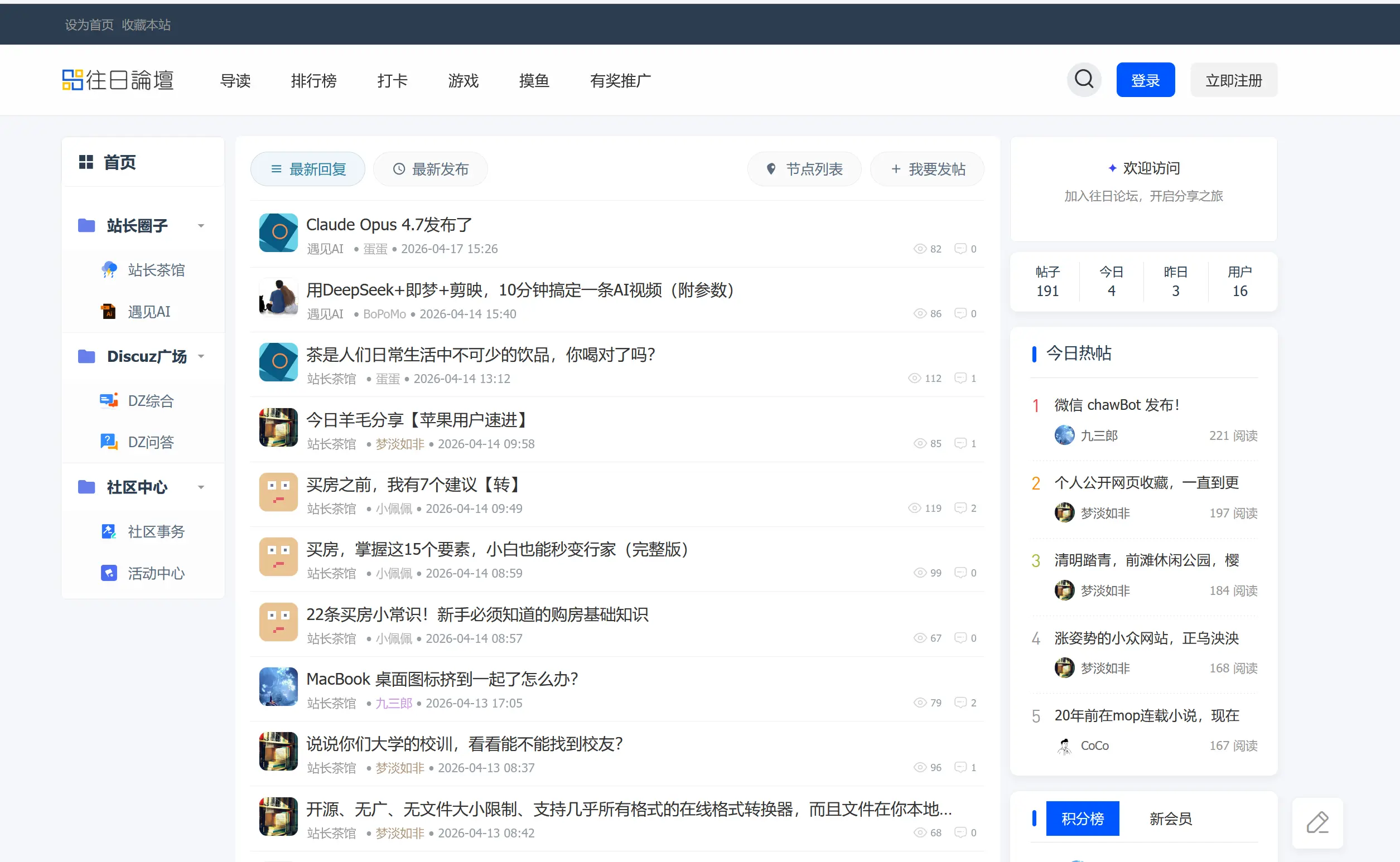Click Discuz广场 folder icon
Screen dimensions: 1400x862
click(86, 356)
